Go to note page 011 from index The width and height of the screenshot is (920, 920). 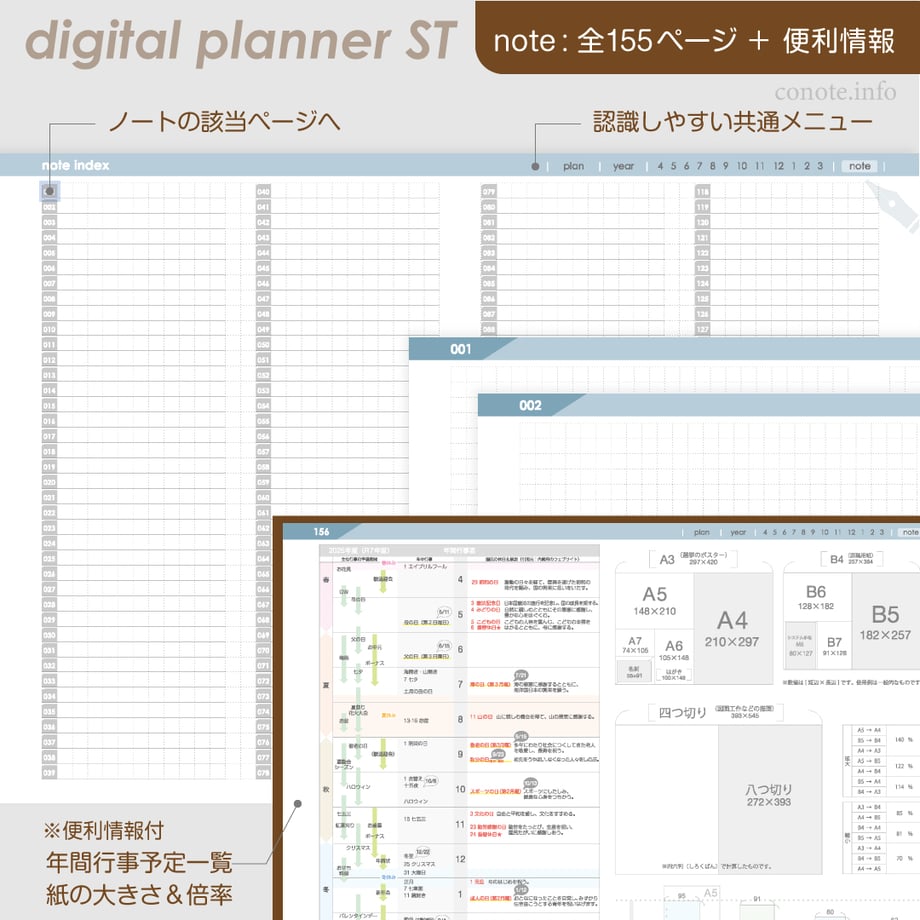click(49, 344)
